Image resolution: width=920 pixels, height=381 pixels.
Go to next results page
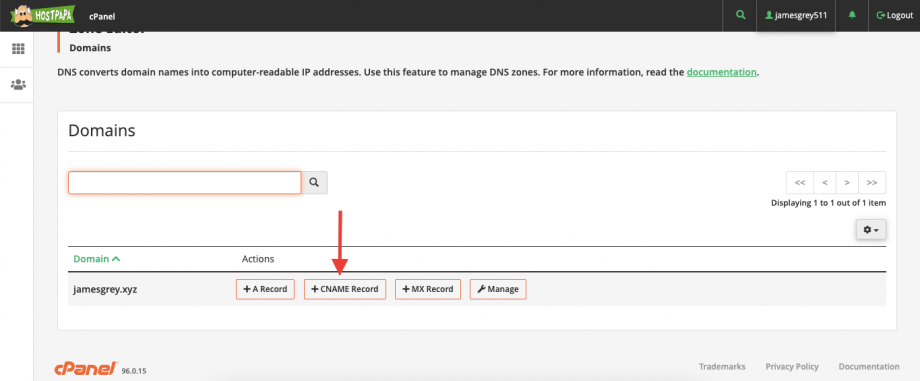point(847,183)
